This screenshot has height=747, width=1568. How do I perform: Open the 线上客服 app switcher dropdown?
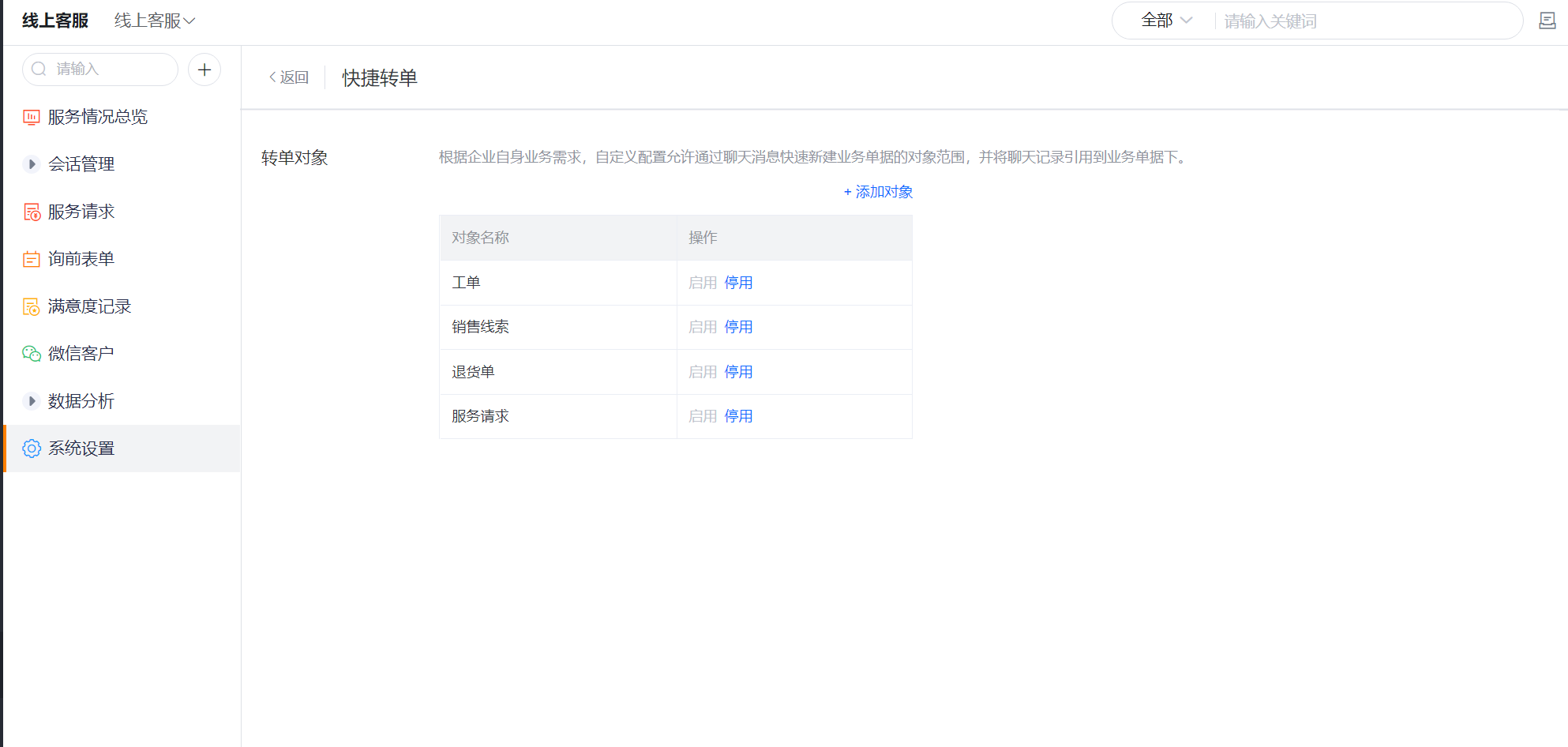pos(155,21)
